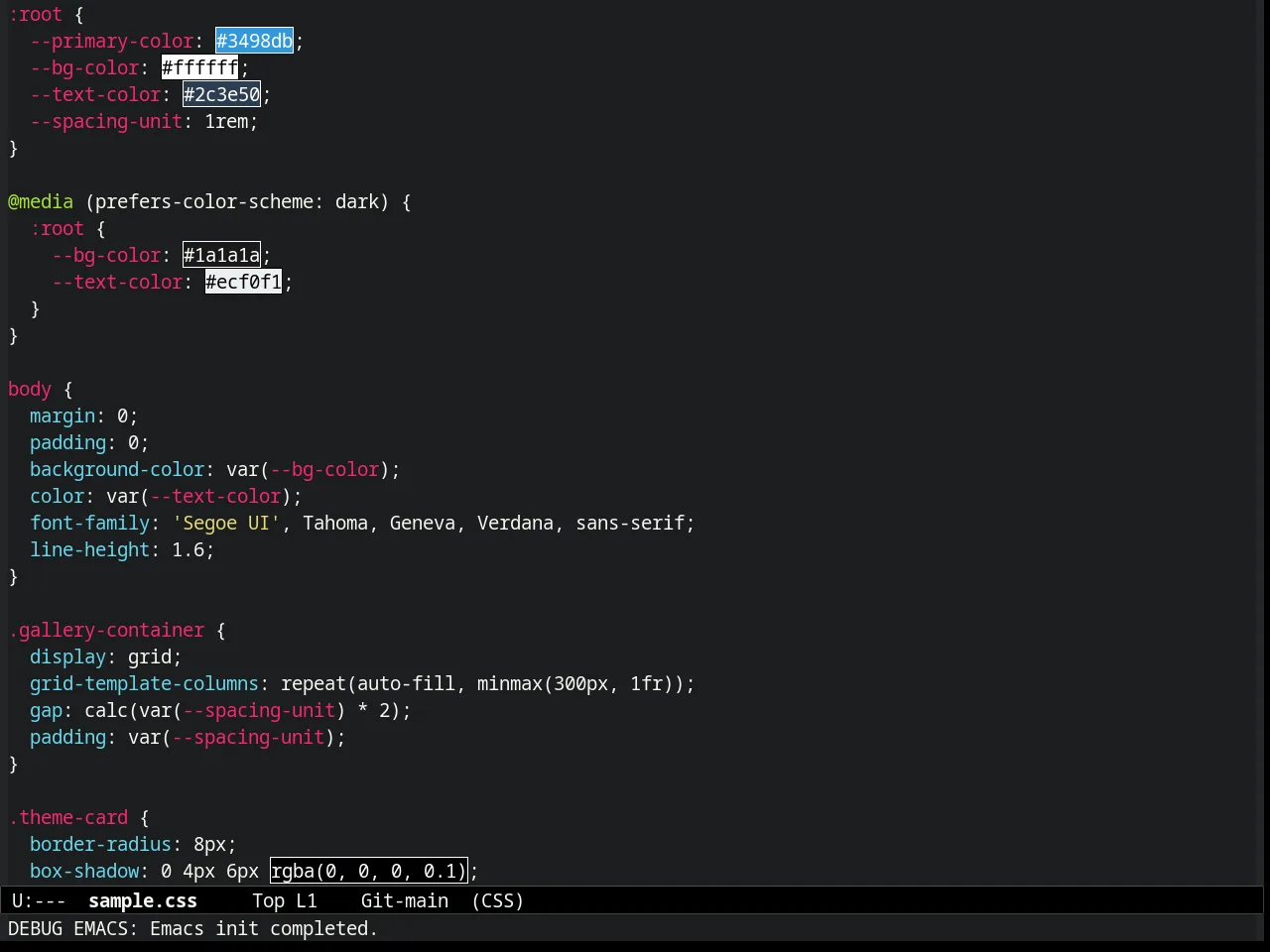Click the grid-template-columns property
The height and width of the screenshot is (952, 1270).
click(x=144, y=683)
